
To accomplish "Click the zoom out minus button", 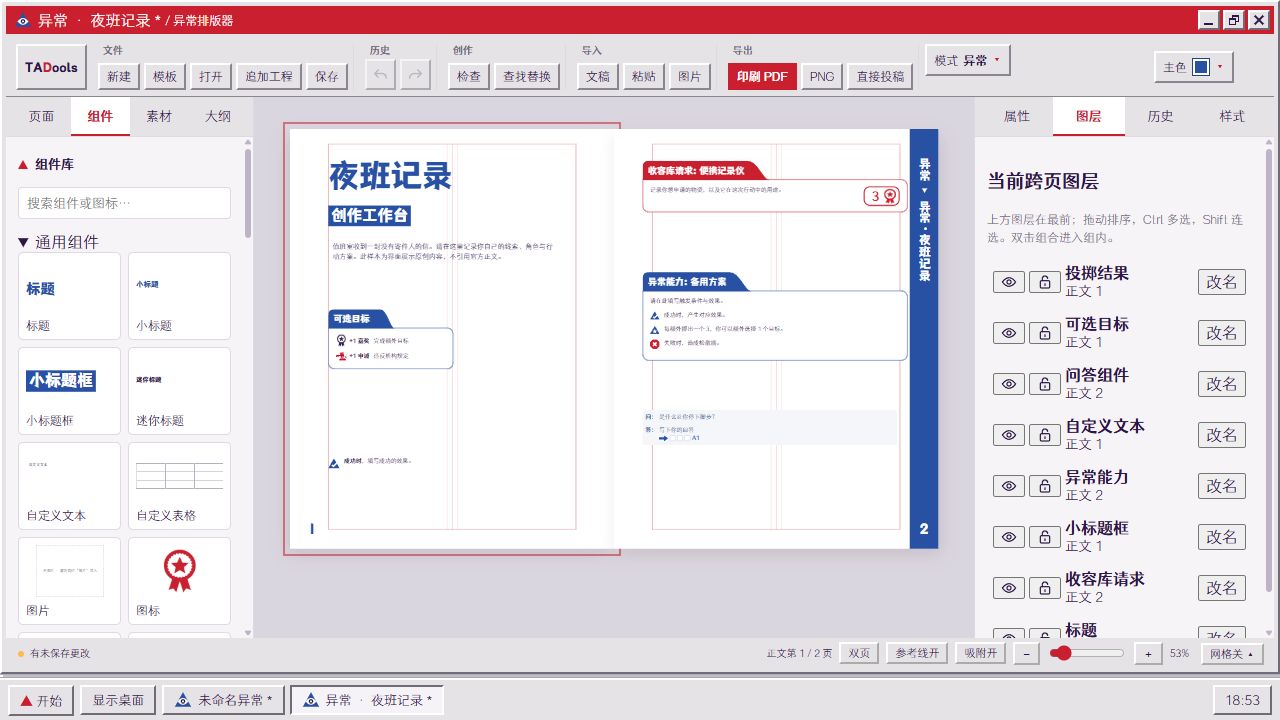I will [x=1026, y=653].
